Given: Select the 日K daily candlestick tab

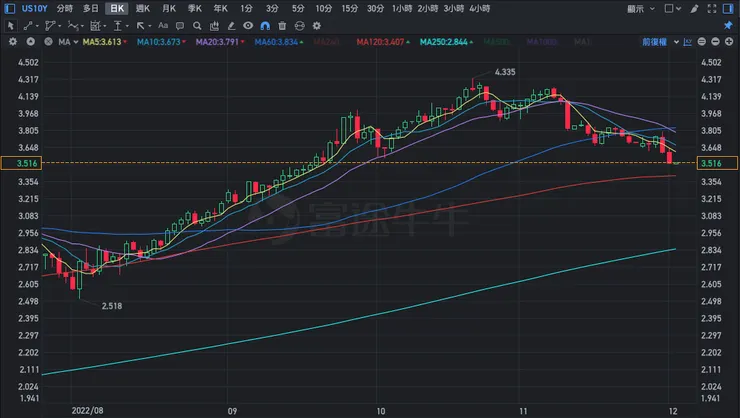Looking at the screenshot, I should tap(117, 8).
